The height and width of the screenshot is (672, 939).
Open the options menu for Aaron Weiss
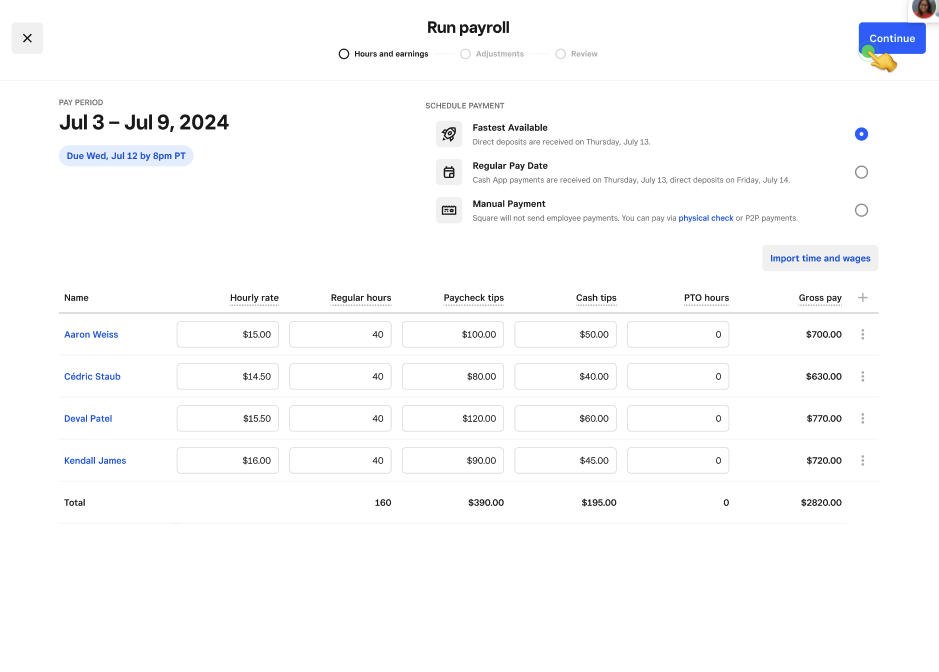click(x=862, y=334)
